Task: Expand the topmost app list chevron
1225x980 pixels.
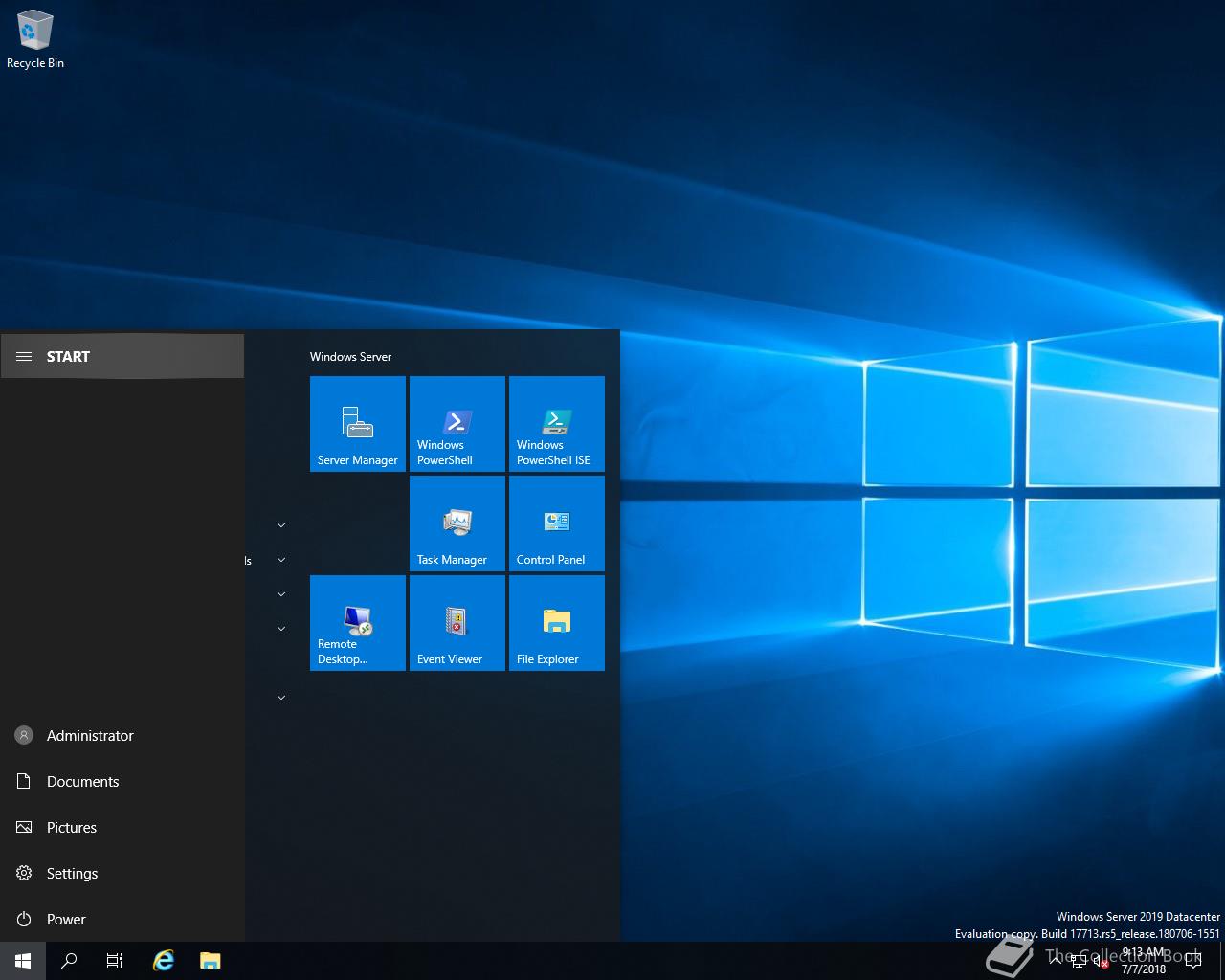Action: coord(281,525)
